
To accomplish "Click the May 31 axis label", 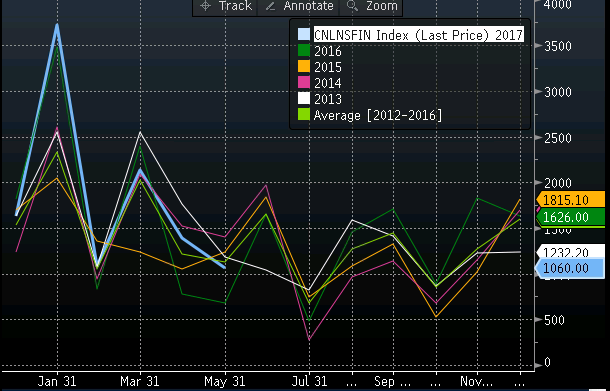I will coord(225,382).
